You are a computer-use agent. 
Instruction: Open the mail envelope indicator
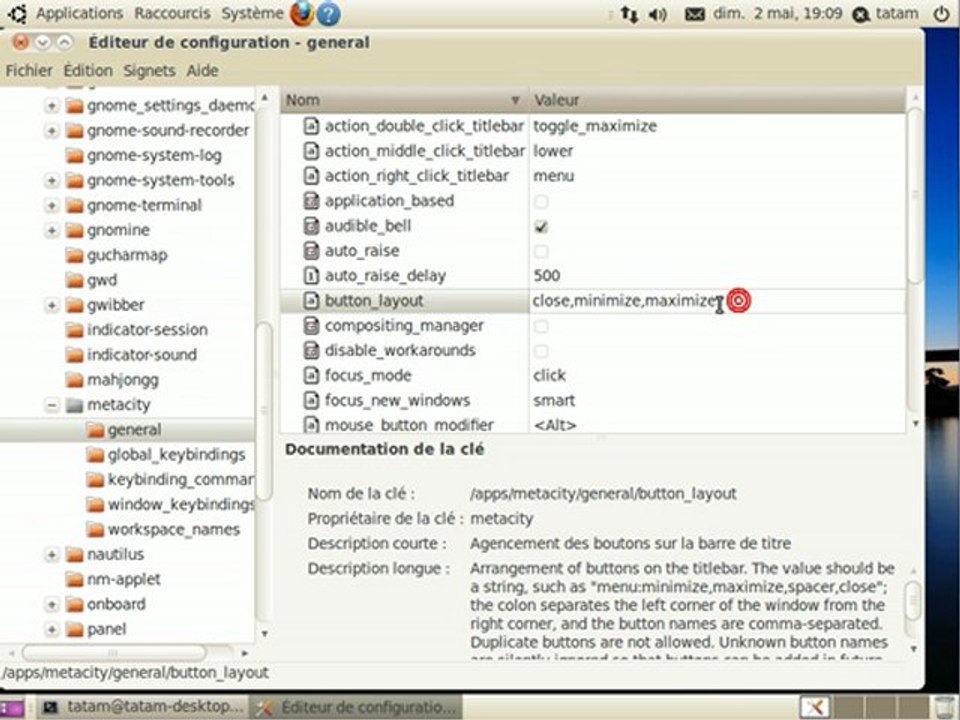click(694, 13)
